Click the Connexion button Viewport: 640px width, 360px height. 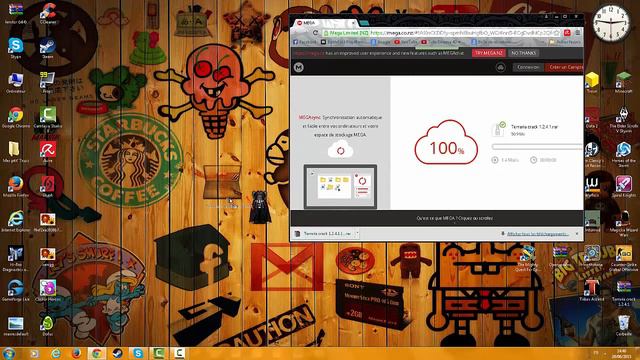pyautogui.click(x=528, y=67)
